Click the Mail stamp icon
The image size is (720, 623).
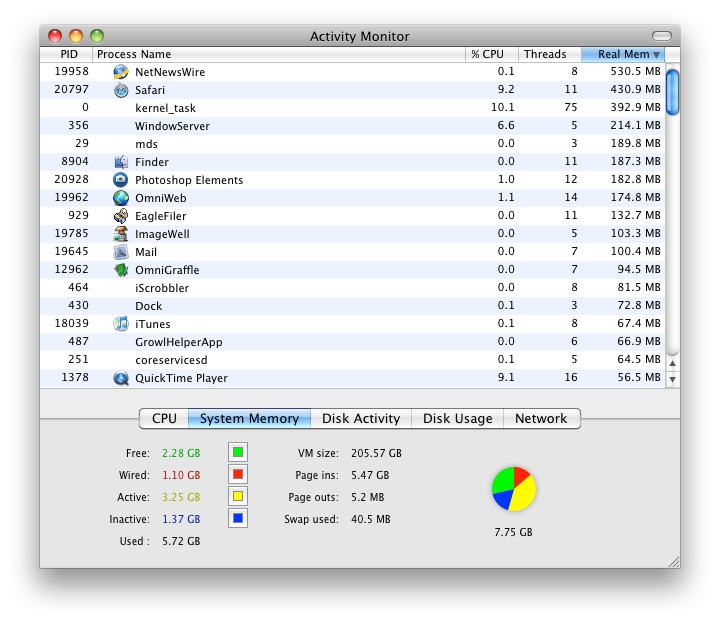click(121, 252)
